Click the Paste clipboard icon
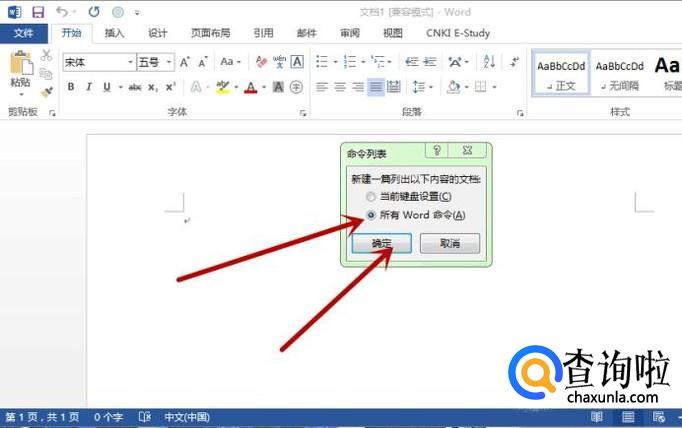 (20, 62)
